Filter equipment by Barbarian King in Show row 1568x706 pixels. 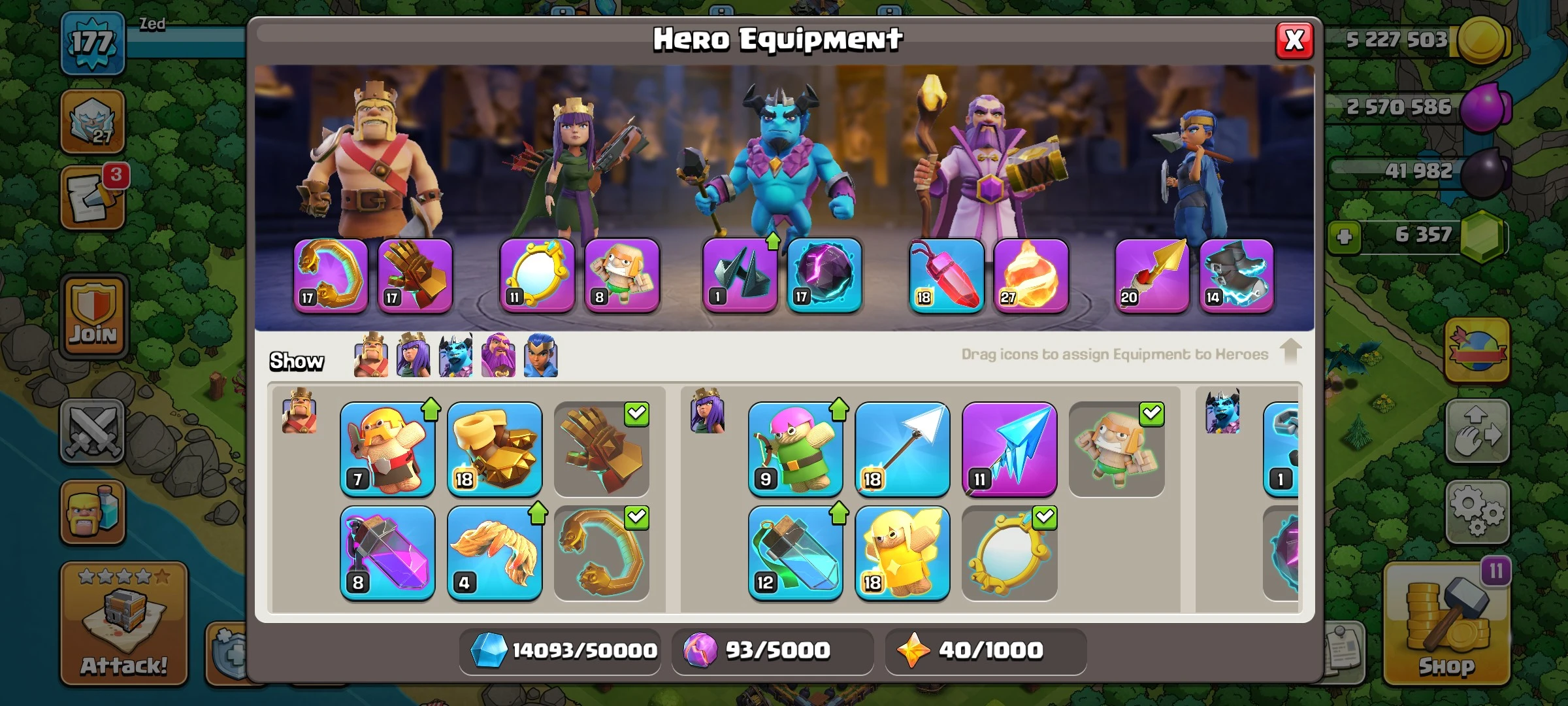pos(371,355)
